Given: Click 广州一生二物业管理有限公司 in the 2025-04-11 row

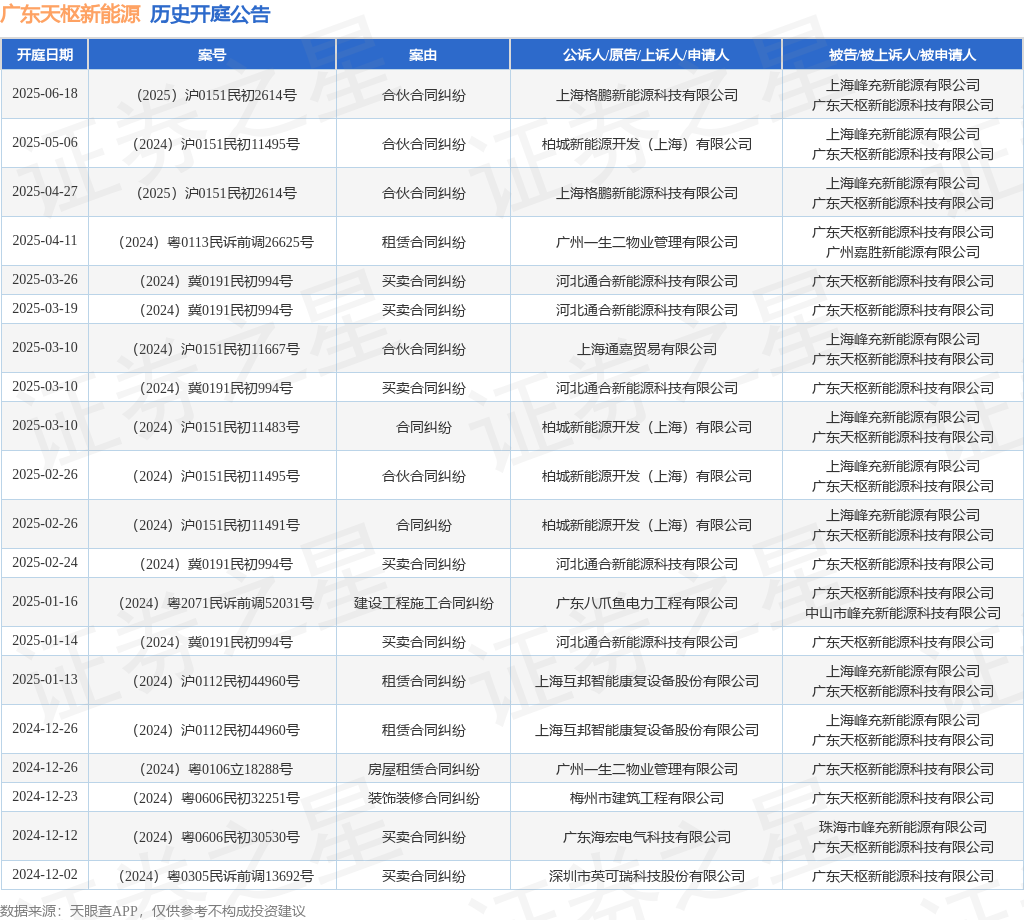Looking at the screenshot, I should tap(647, 242).
